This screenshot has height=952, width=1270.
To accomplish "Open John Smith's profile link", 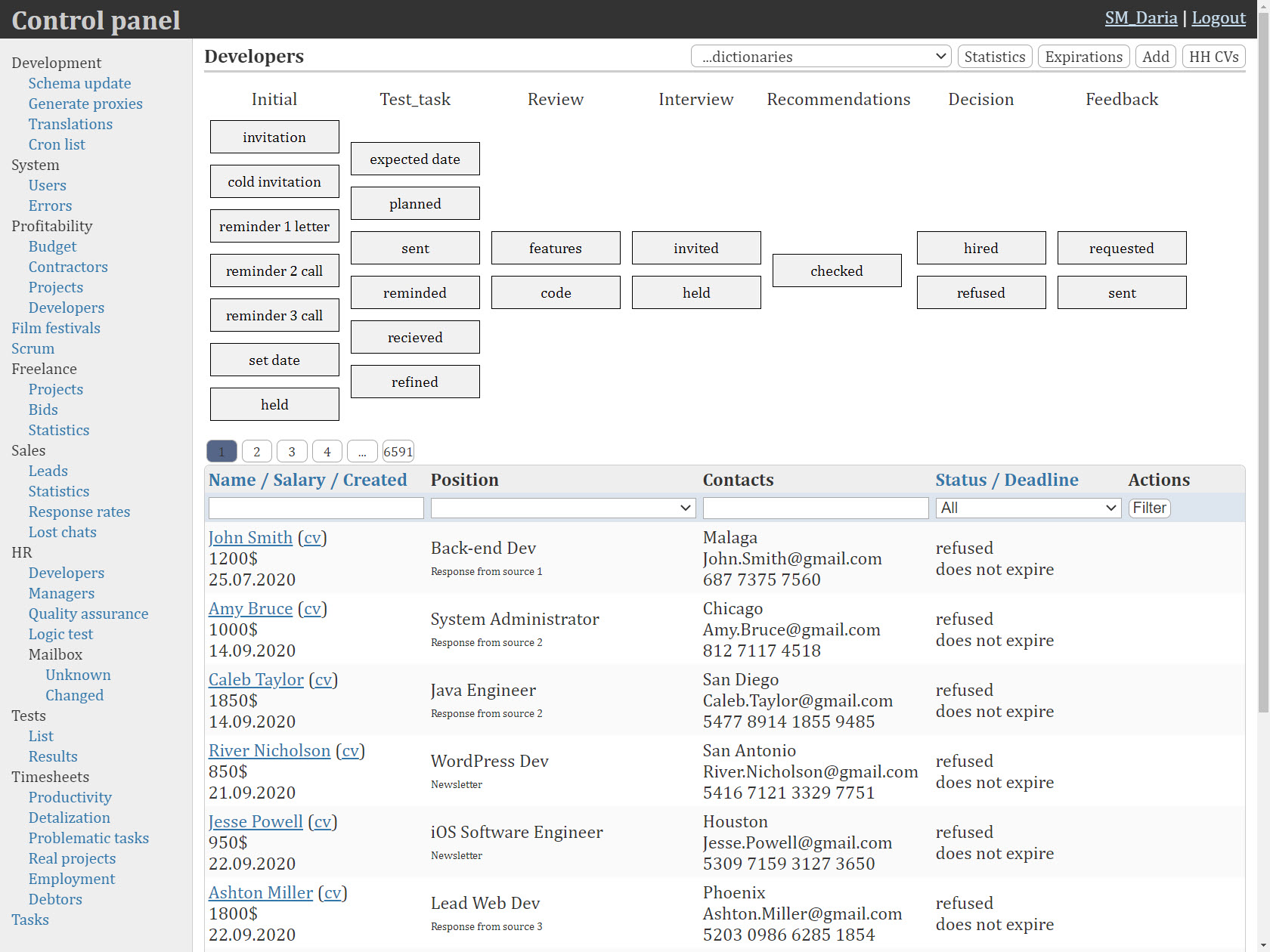I will (x=250, y=538).
